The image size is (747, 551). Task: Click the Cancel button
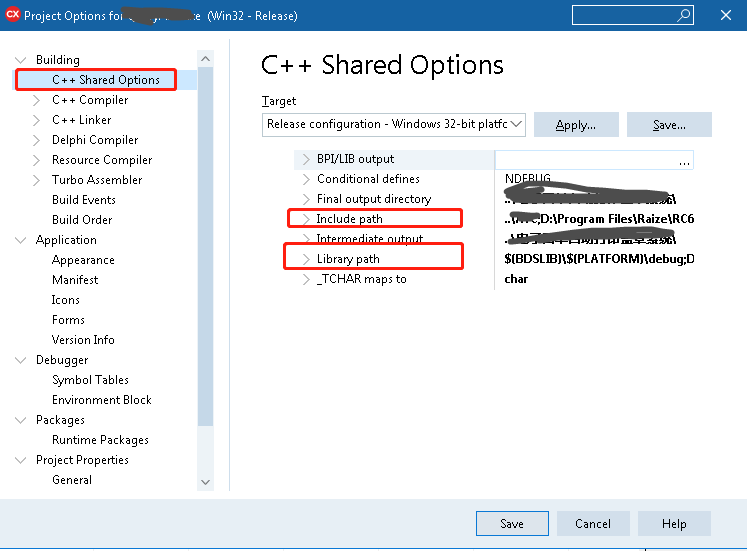[593, 524]
